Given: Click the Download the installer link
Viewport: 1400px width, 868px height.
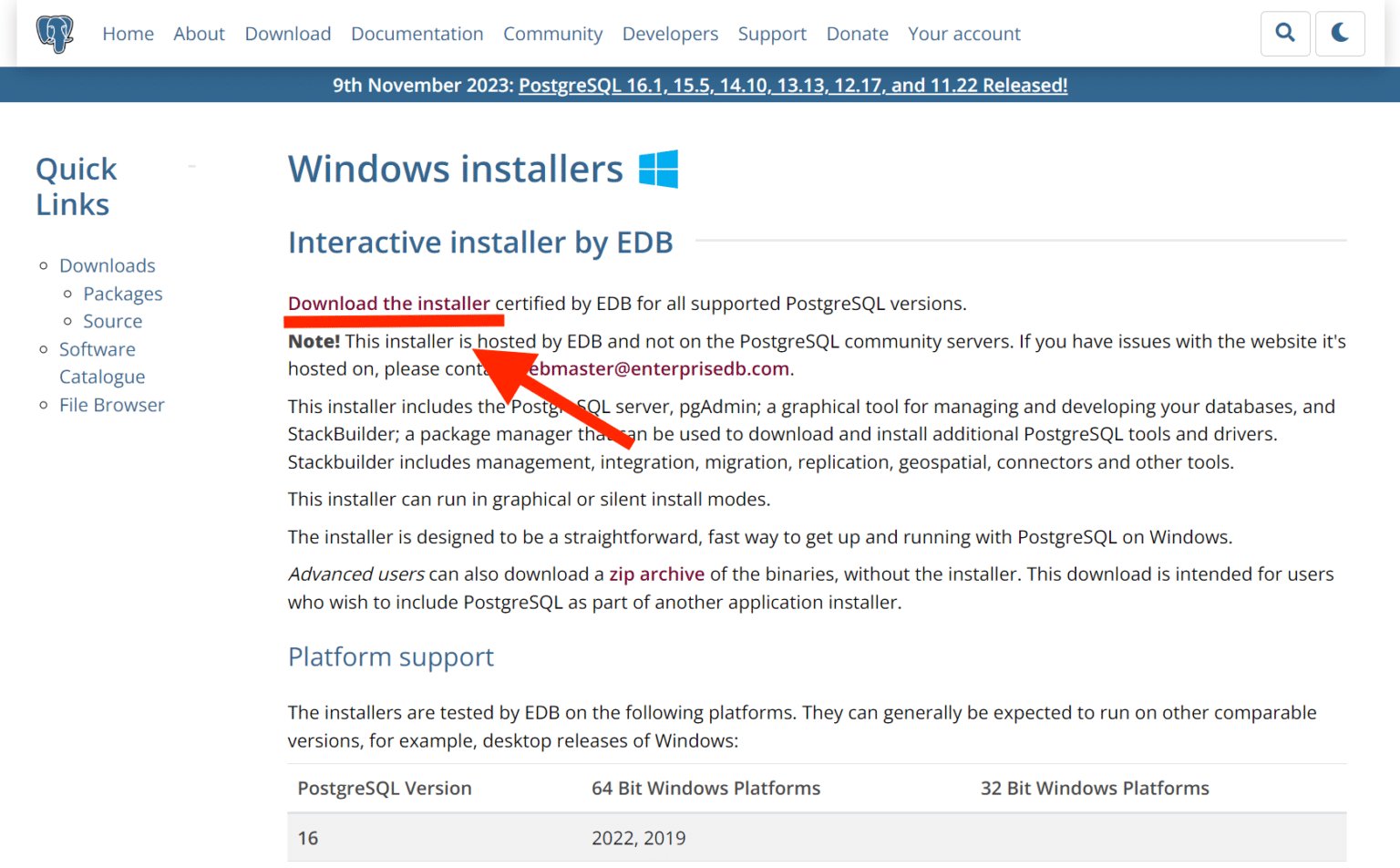Looking at the screenshot, I should point(388,304).
